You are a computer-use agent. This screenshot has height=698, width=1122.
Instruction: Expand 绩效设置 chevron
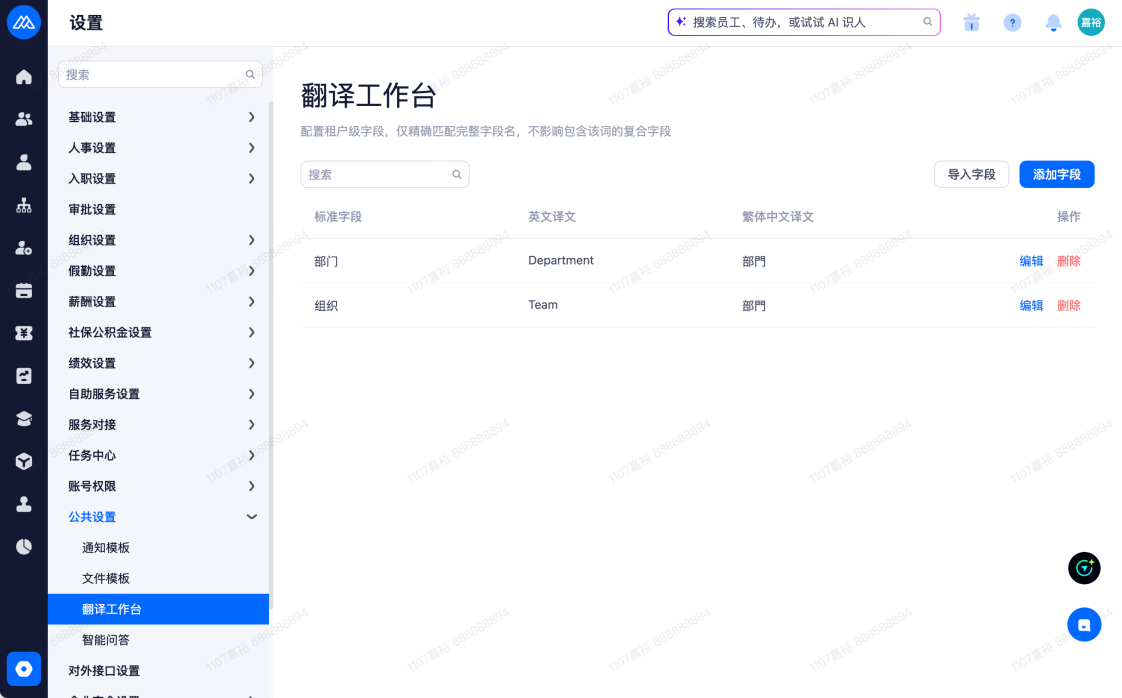click(251, 363)
